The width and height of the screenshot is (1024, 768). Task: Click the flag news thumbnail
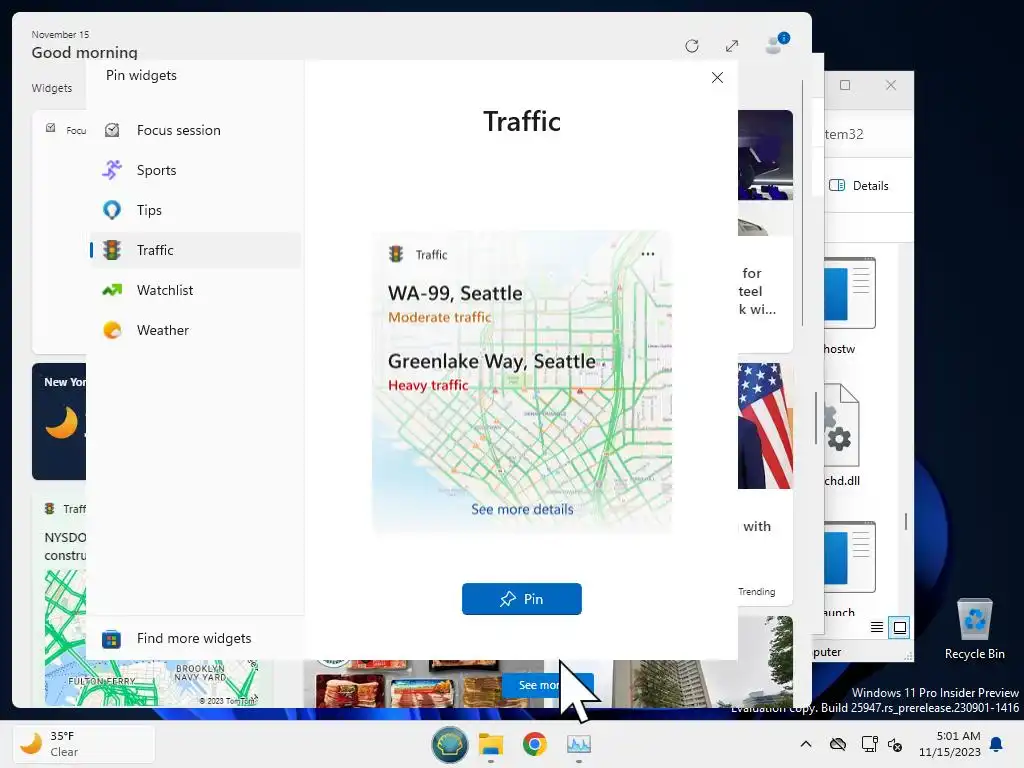(x=765, y=426)
